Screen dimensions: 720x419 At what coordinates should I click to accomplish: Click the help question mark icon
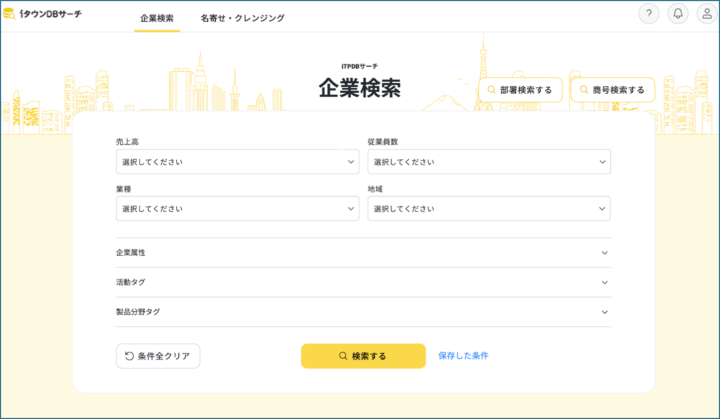point(649,14)
